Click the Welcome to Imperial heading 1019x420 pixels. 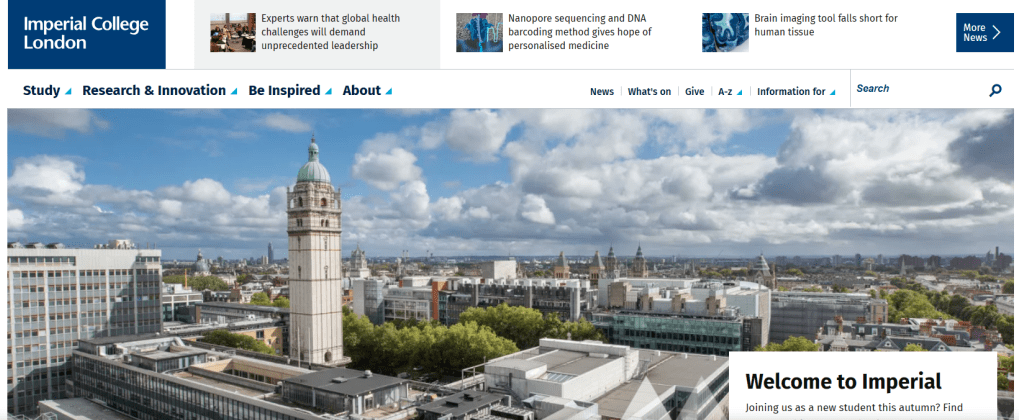point(844,381)
